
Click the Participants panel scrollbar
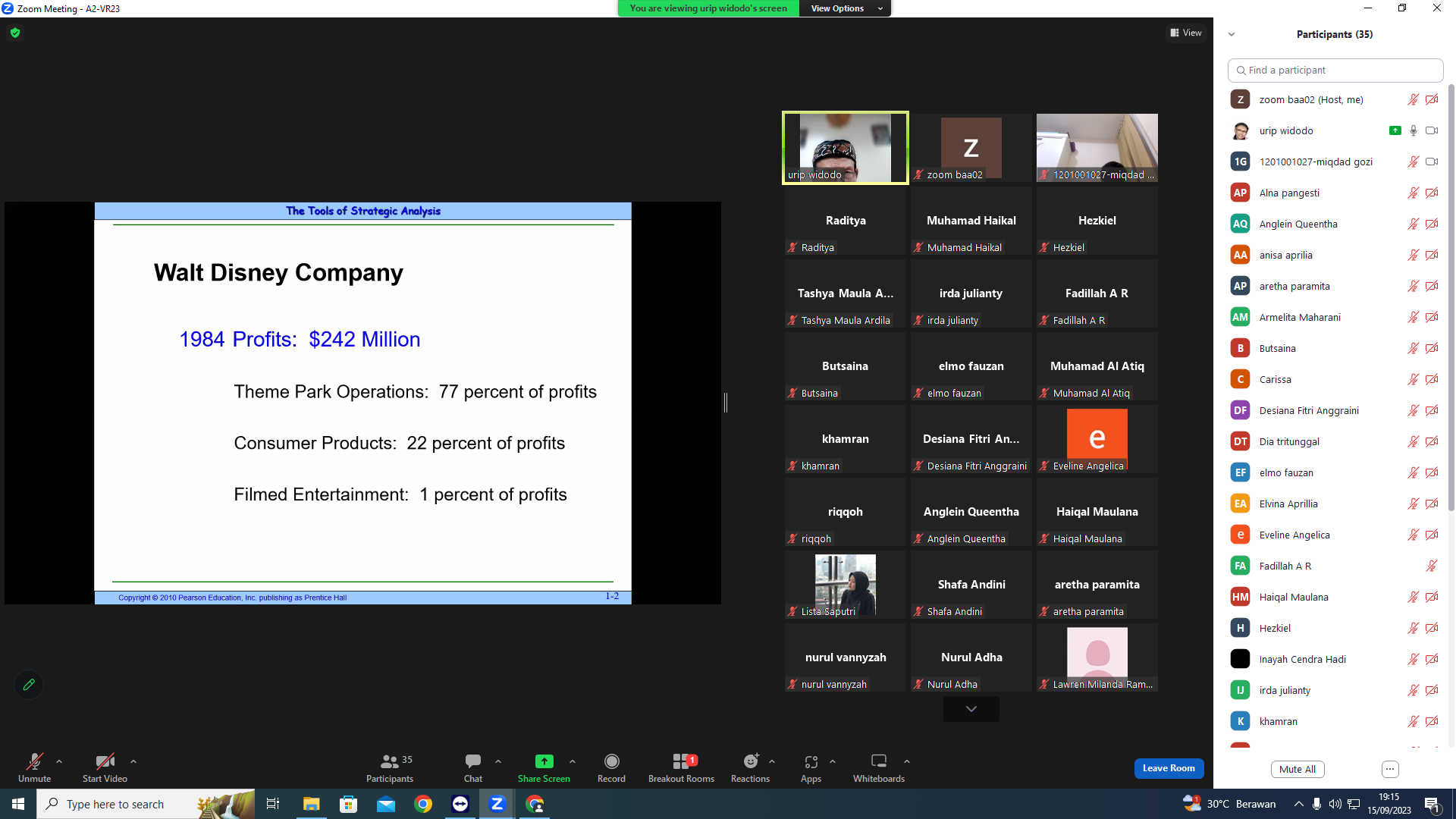click(1451, 296)
